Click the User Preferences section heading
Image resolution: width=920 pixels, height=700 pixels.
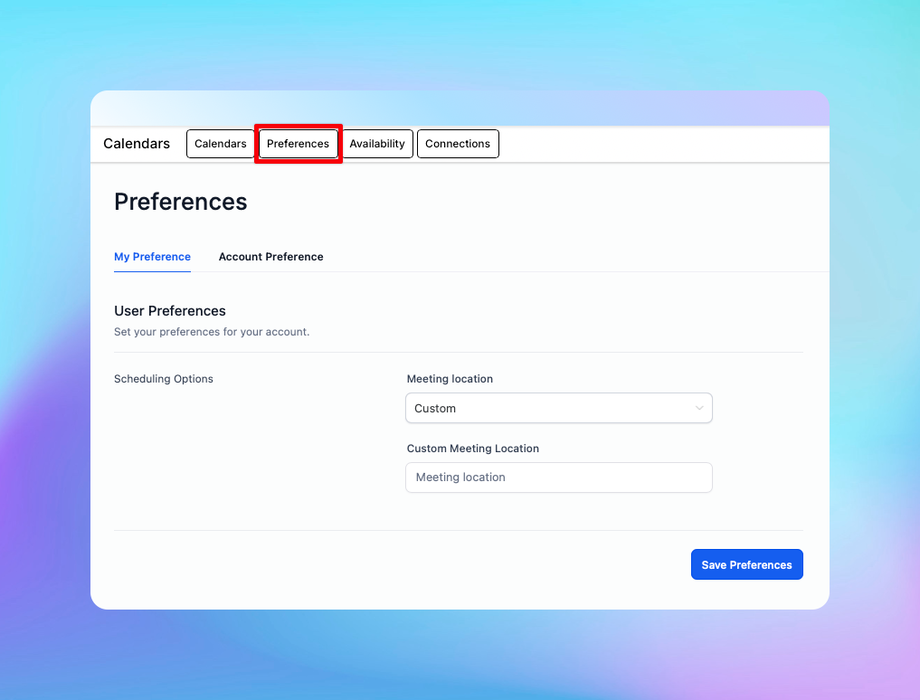tap(170, 311)
